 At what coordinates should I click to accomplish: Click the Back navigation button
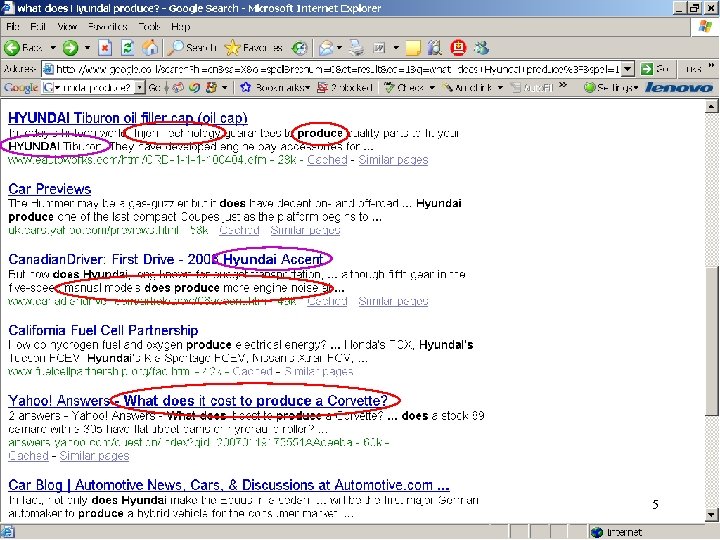24,47
